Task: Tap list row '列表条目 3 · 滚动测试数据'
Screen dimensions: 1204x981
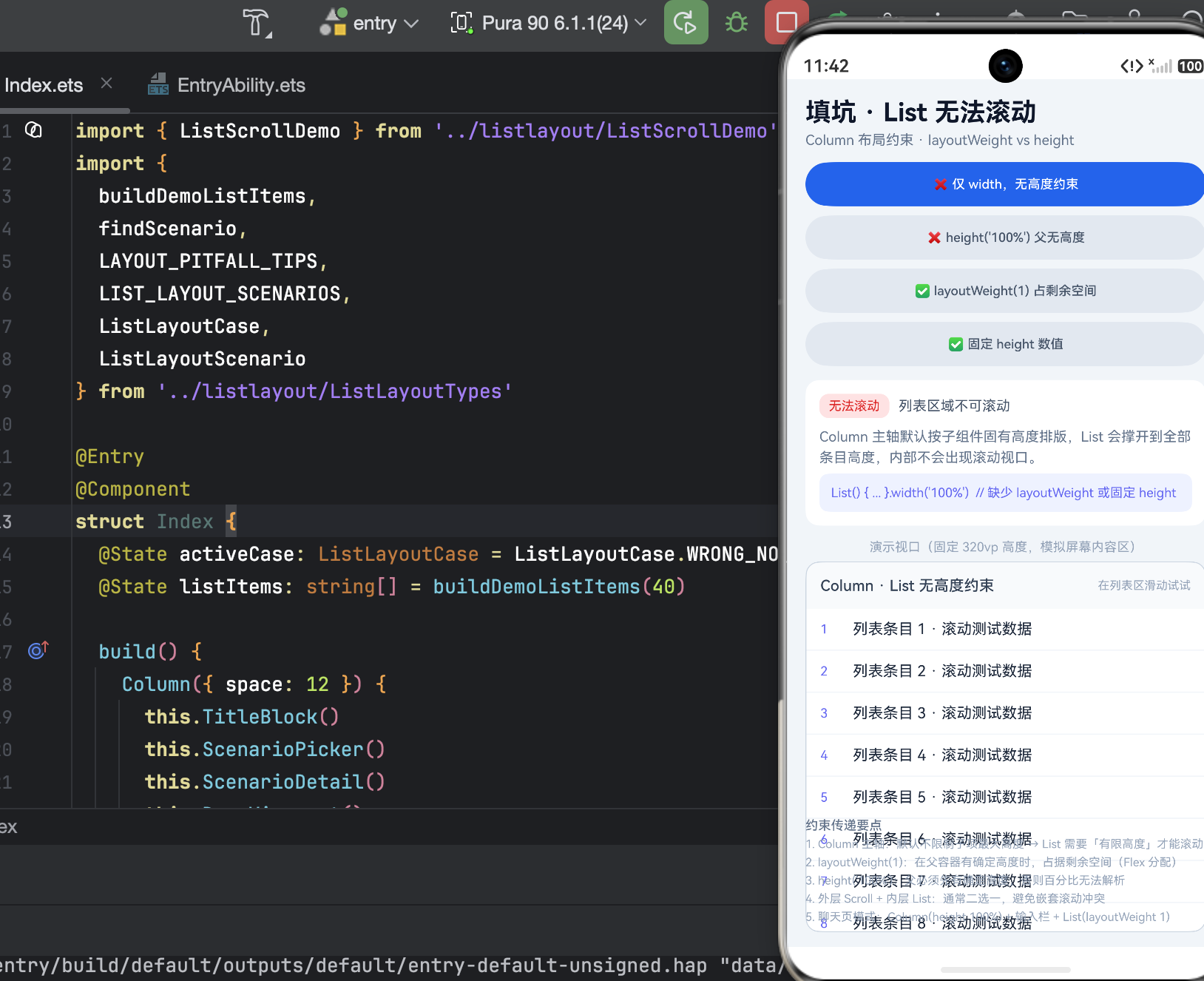Action: pyautogui.click(x=1004, y=713)
